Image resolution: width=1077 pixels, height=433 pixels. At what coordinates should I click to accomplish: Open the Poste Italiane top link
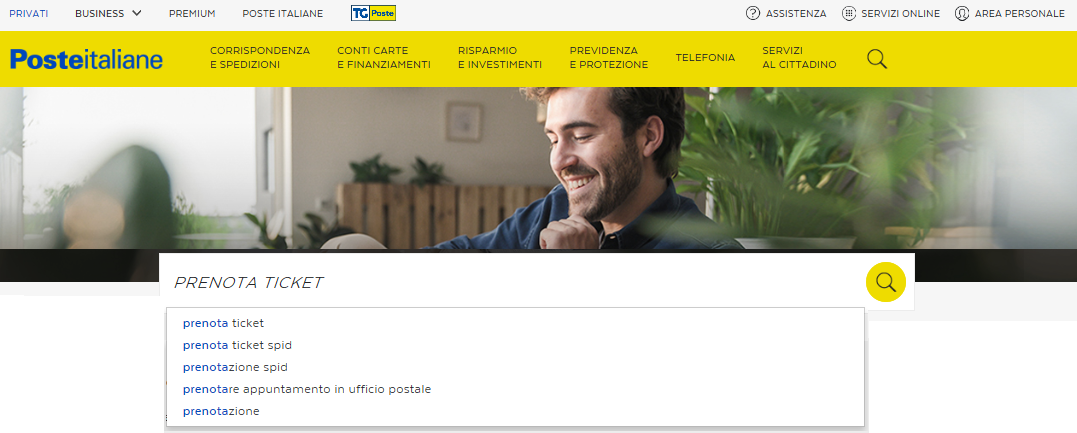[282, 13]
